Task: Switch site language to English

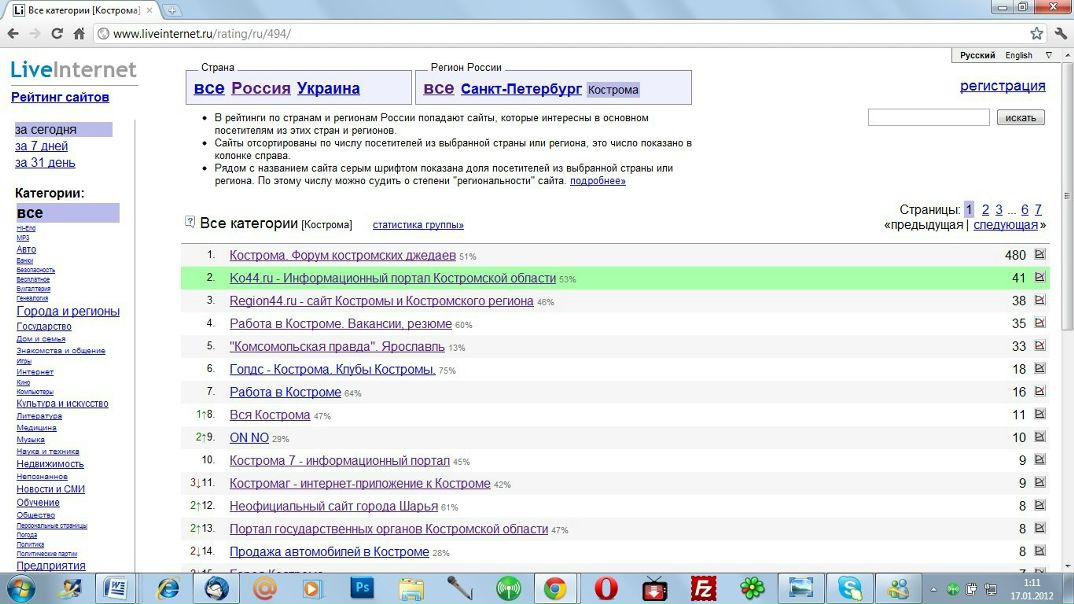Action: [1019, 55]
